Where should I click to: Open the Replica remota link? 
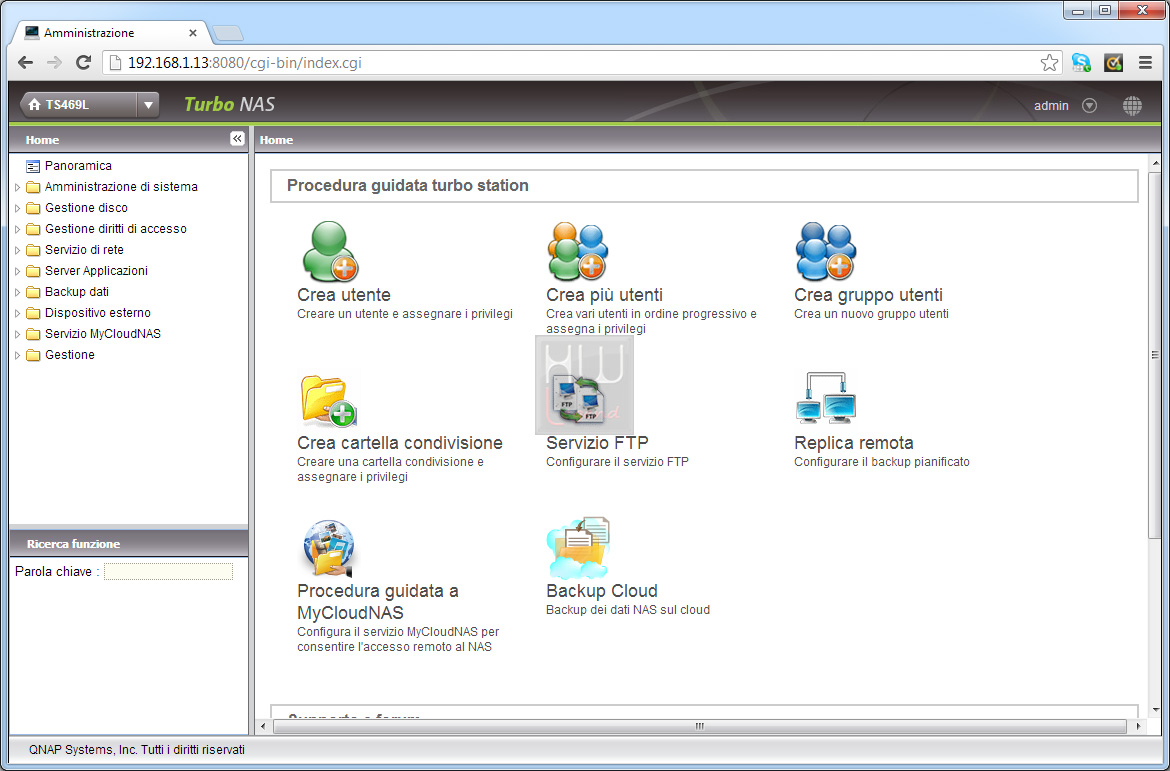854,443
